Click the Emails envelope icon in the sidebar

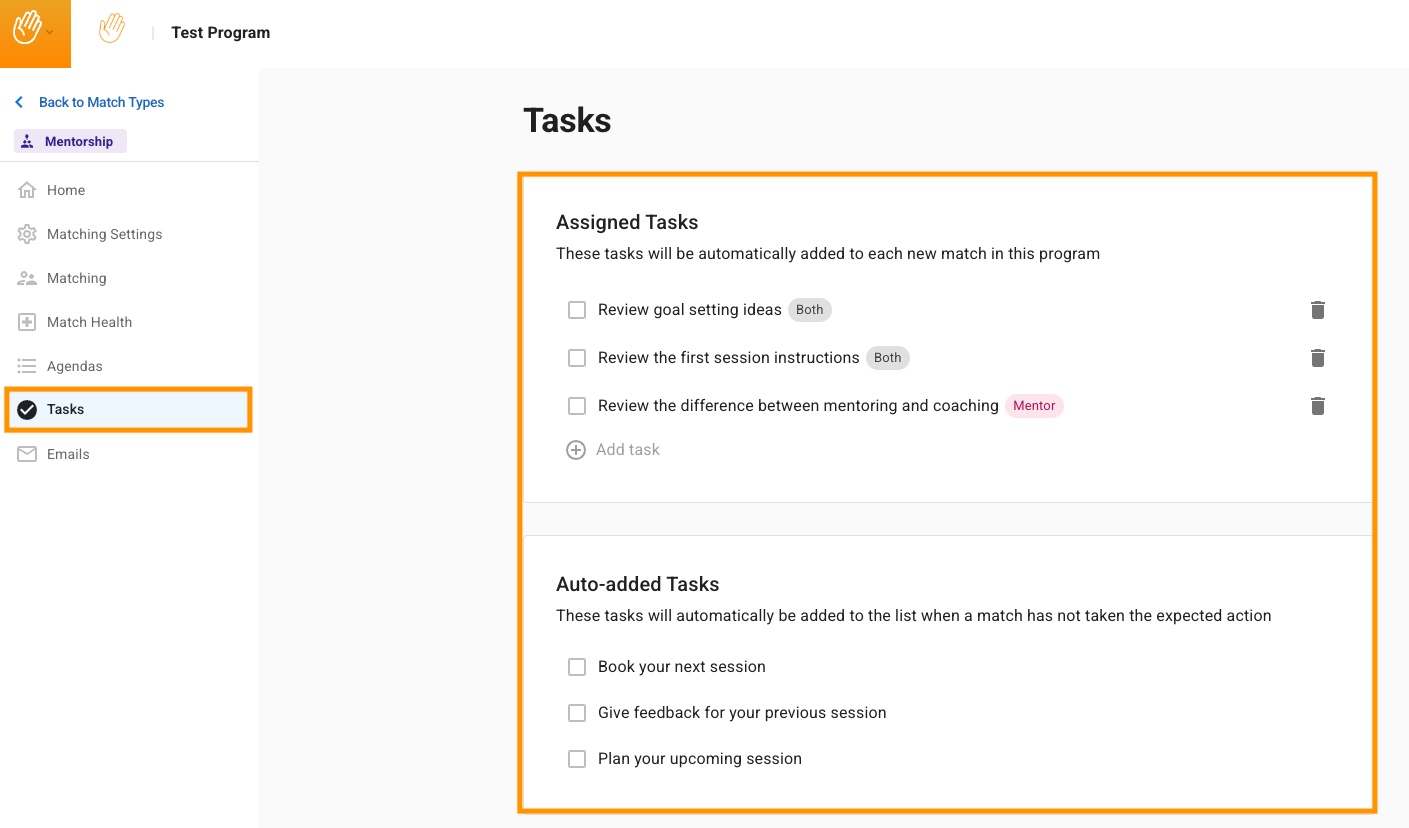[x=27, y=454]
